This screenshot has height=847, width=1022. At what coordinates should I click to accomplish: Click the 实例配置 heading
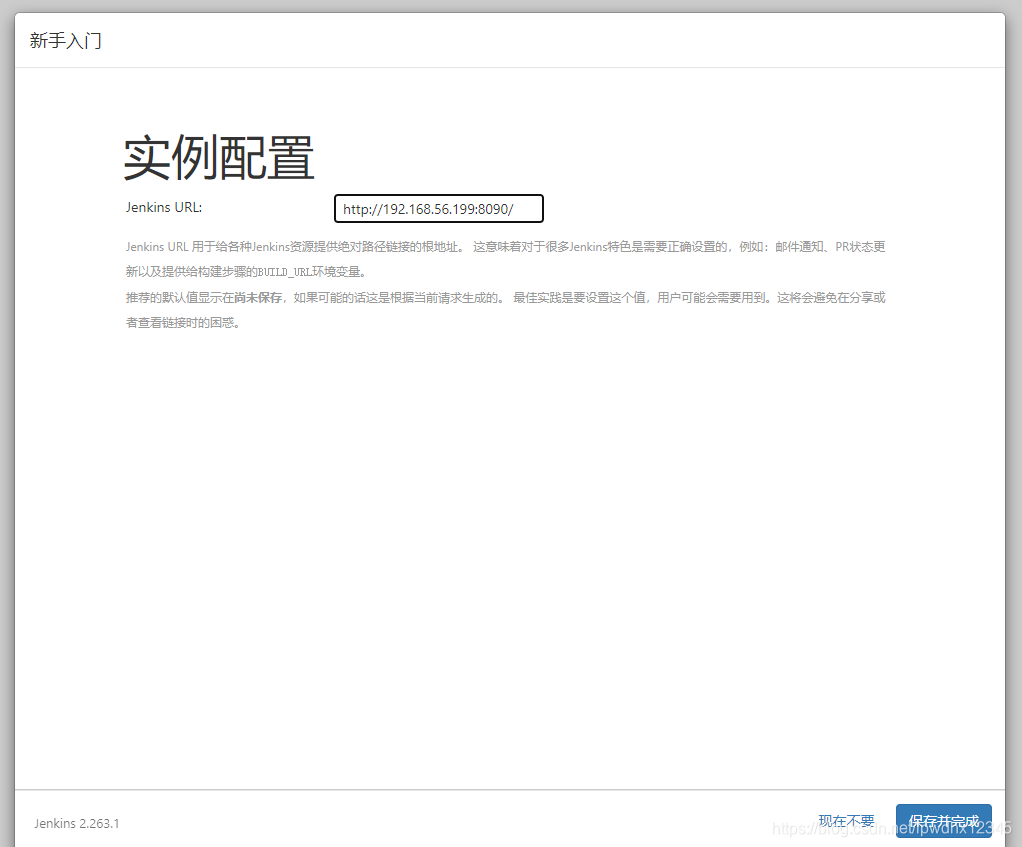click(219, 158)
